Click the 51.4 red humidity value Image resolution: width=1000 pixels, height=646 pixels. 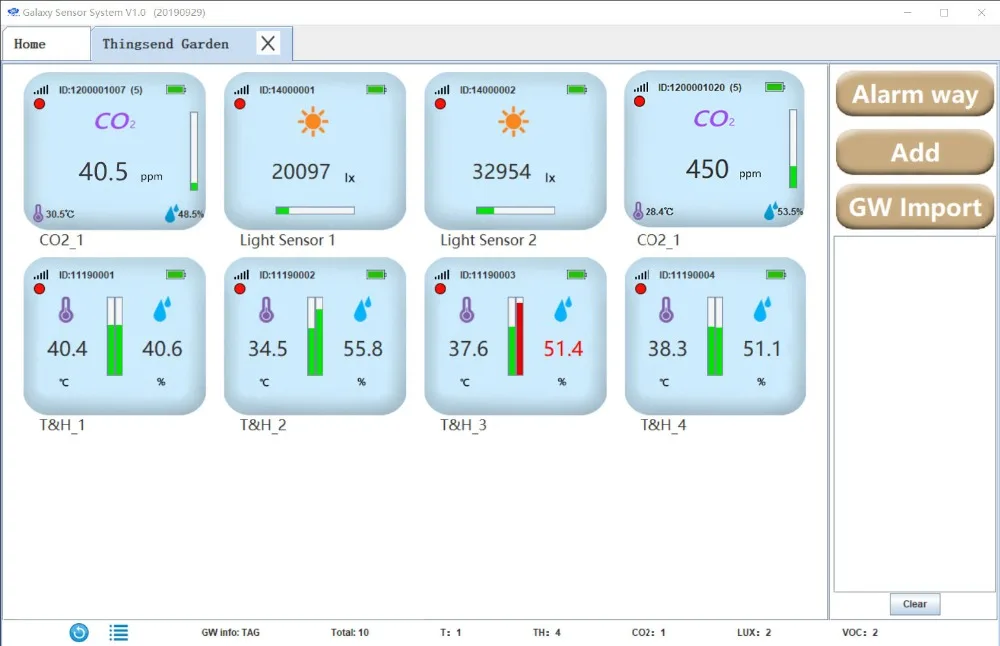coord(563,349)
